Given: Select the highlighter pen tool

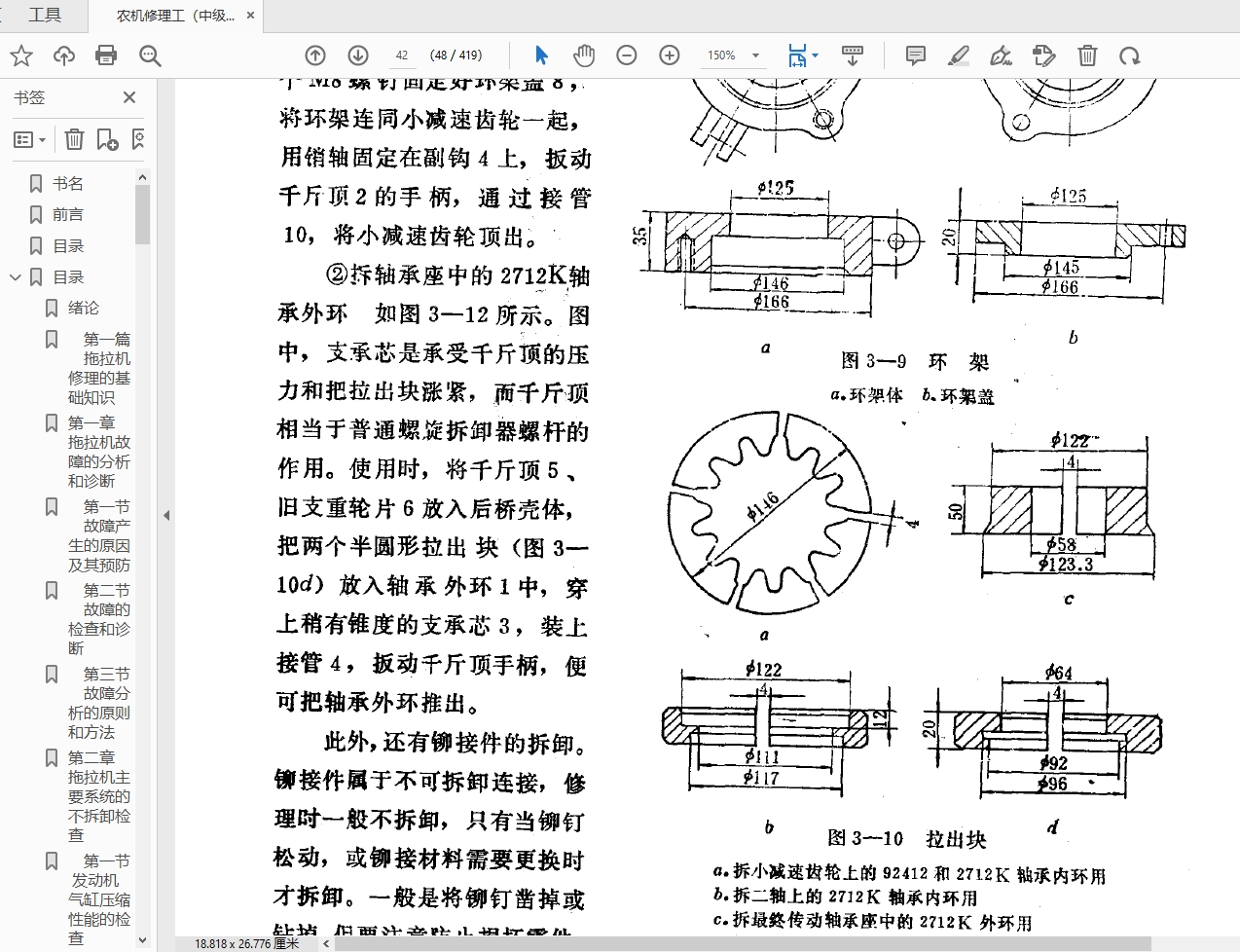Looking at the screenshot, I should pyautogui.click(x=959, y=55).
